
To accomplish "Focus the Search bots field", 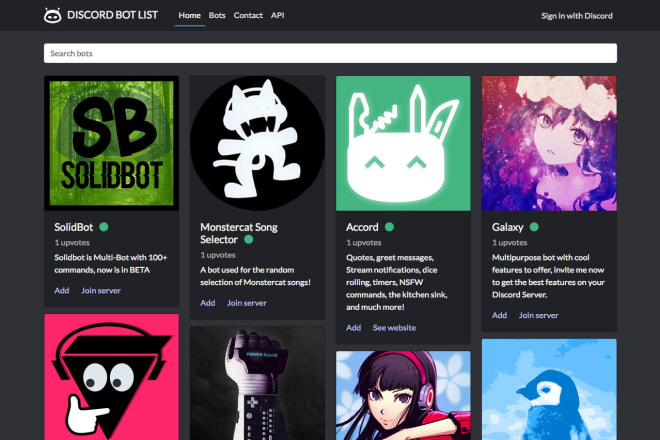I will coord(330,53).
